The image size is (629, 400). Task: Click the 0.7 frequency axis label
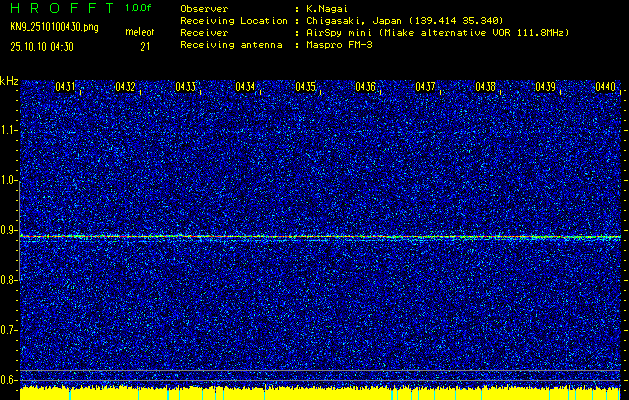pos(9,330)
